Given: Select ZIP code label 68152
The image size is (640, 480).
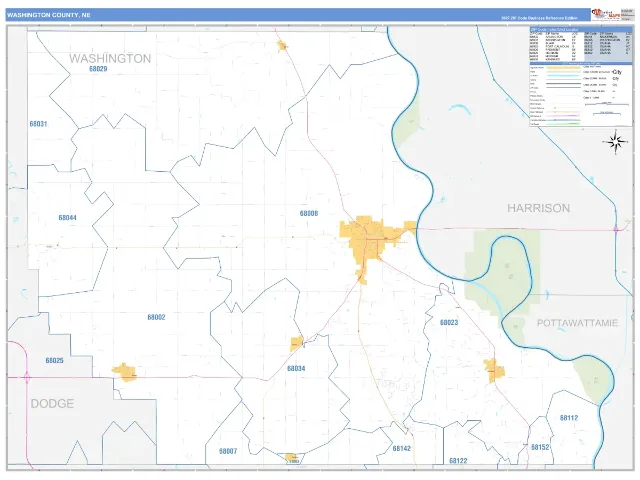Looking at the screenshot, I should click(540, 447).
